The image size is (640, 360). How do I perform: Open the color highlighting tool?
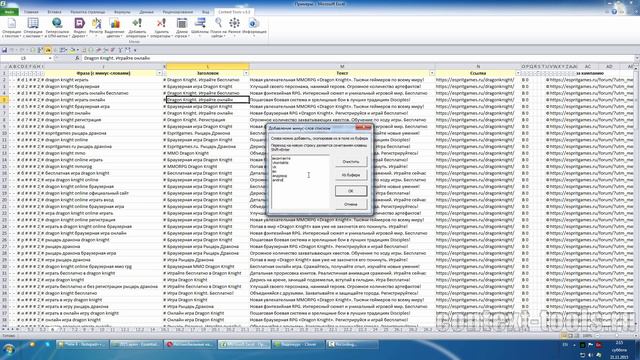point(114,28)
